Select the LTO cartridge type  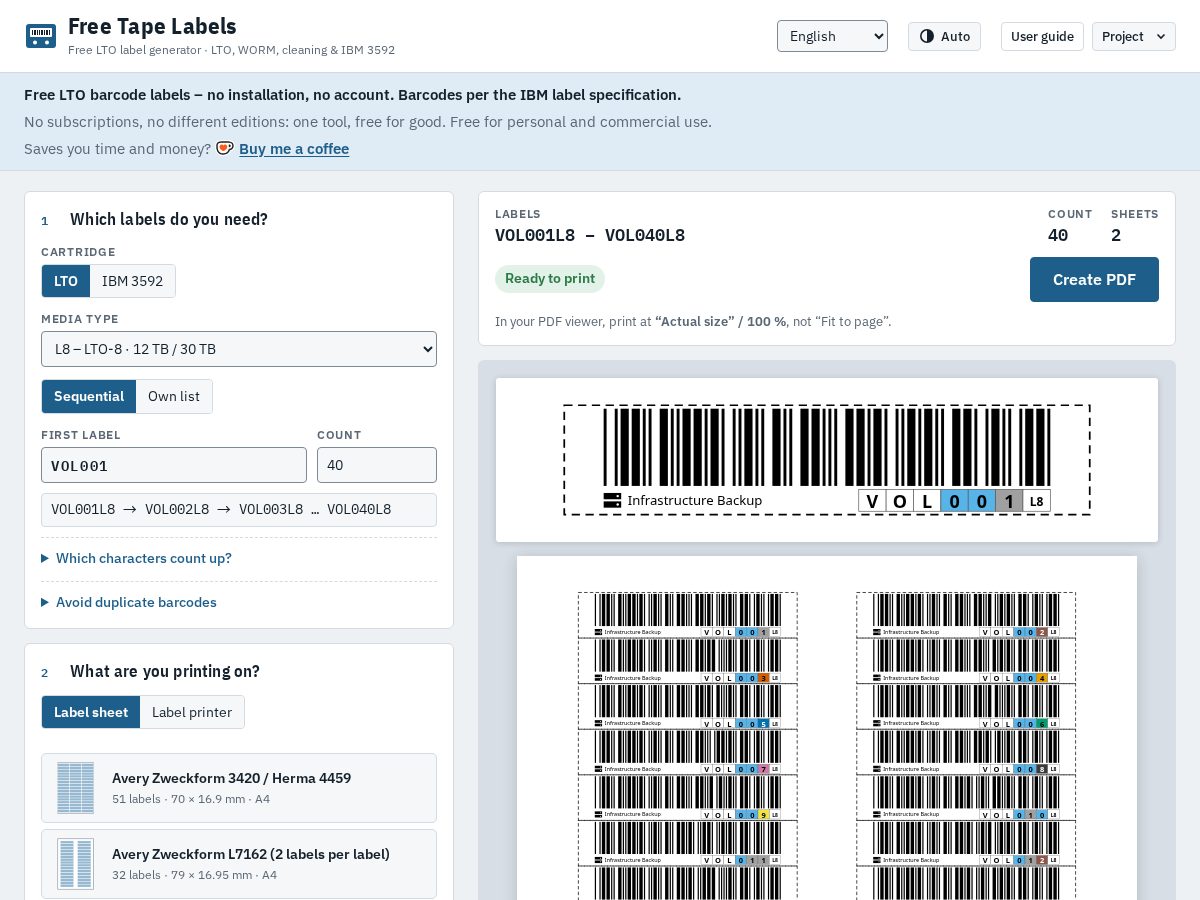tap(66, 281)
